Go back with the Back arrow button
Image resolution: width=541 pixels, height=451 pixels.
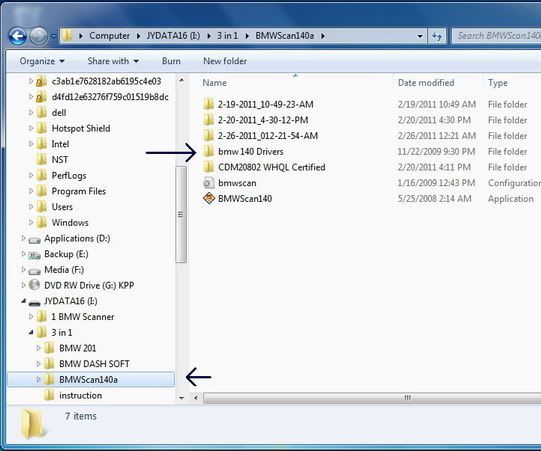(18, 36)
